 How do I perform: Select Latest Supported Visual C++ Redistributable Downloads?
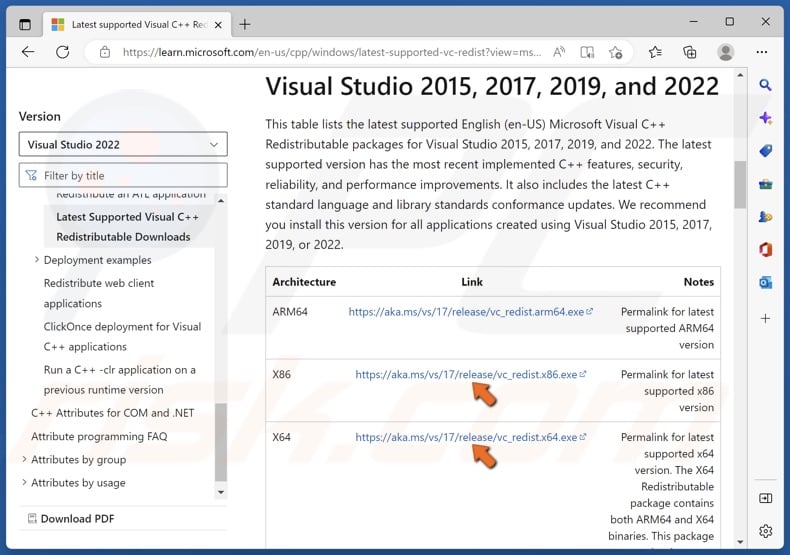pos(127,227)
